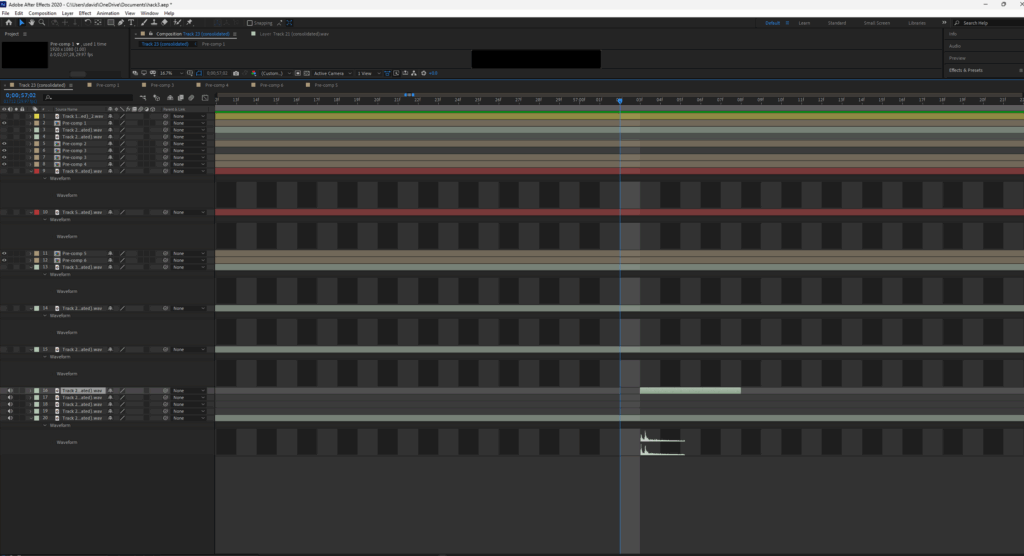Image resolution: width=1024 pixels, height=556 pixels.
Task: Open the Audio panel on right
Action: click(955, 46)
